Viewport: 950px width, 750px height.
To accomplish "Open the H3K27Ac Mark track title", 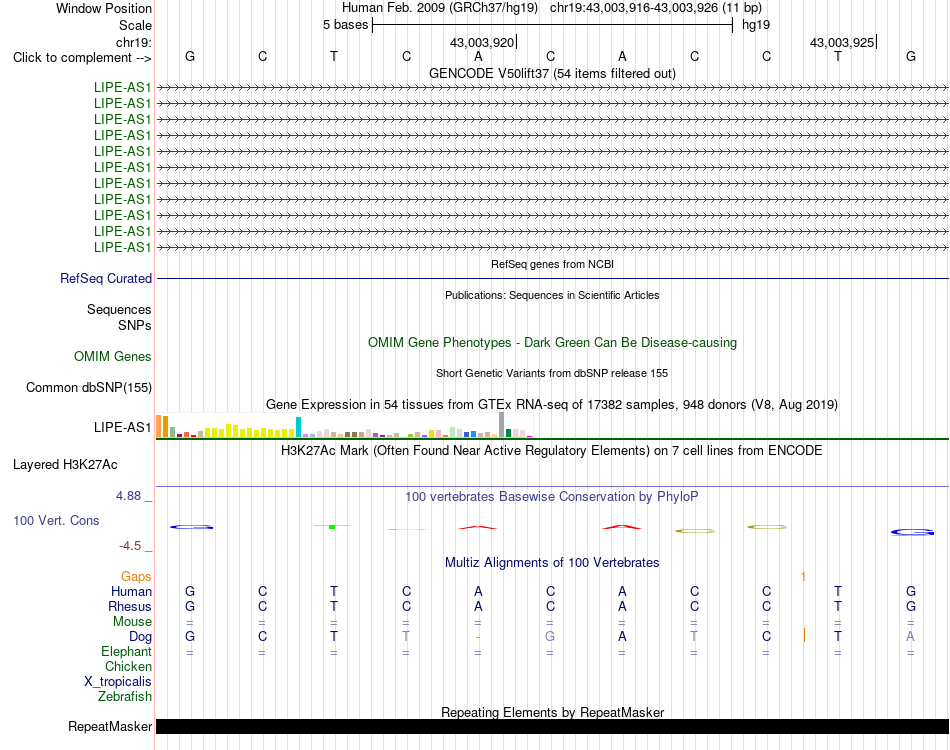I will pos(552,451).
